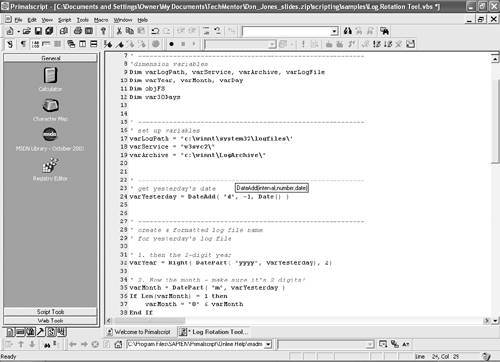Click the Cut scissors icon
500x362 pixels.
119,31
